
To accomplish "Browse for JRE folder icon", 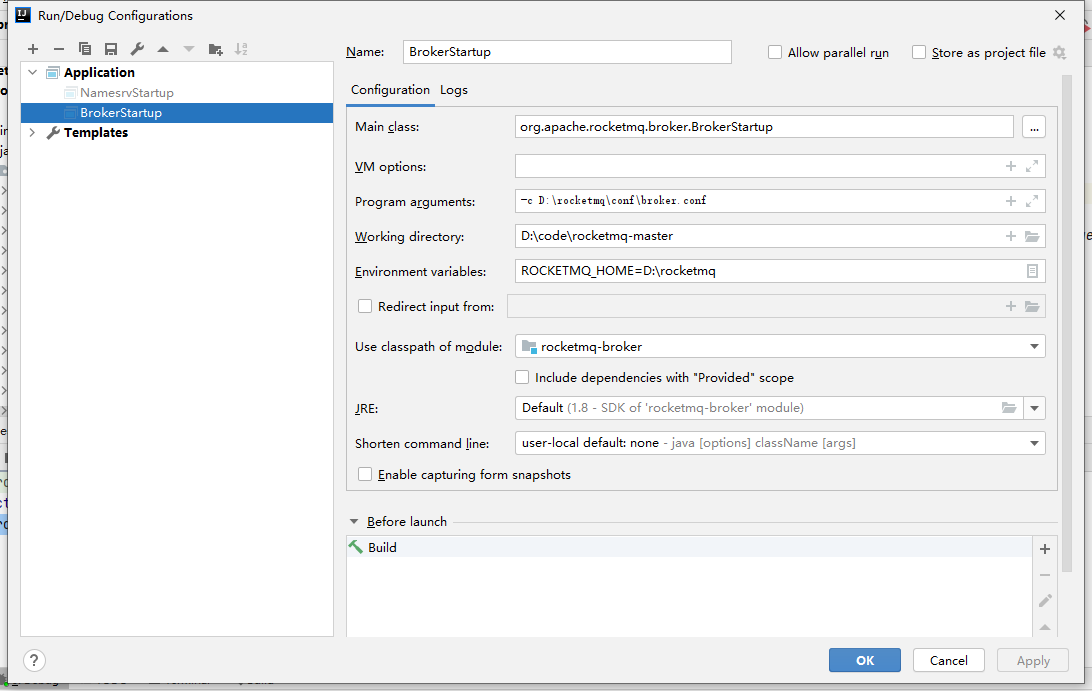I will point(1008,407).
